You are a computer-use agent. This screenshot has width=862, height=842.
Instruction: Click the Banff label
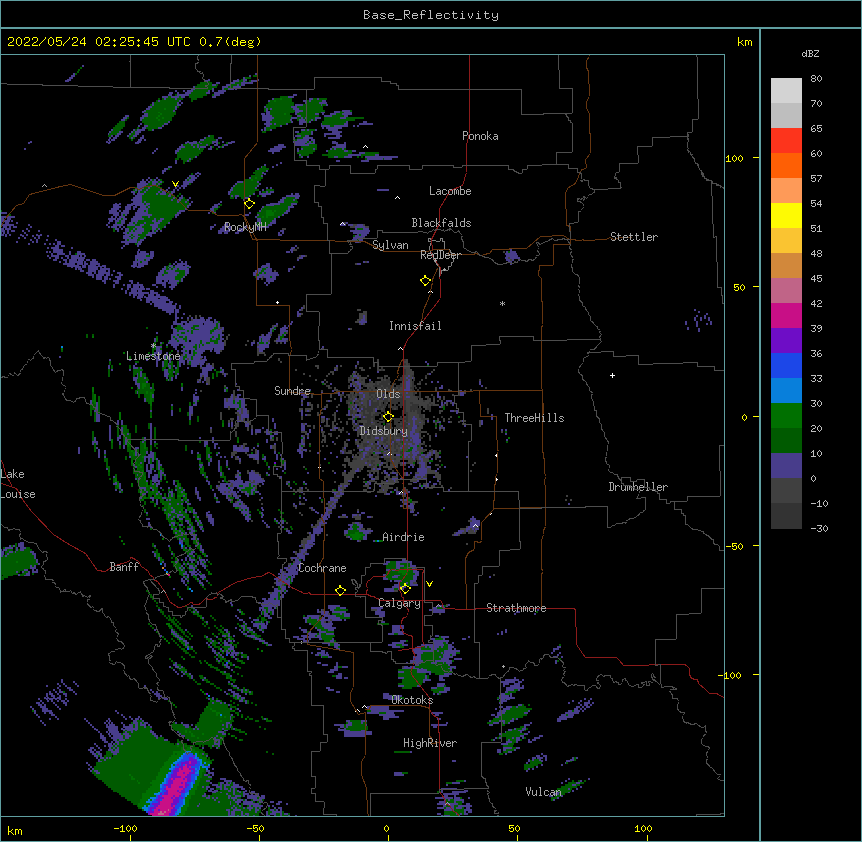point(124,567)
